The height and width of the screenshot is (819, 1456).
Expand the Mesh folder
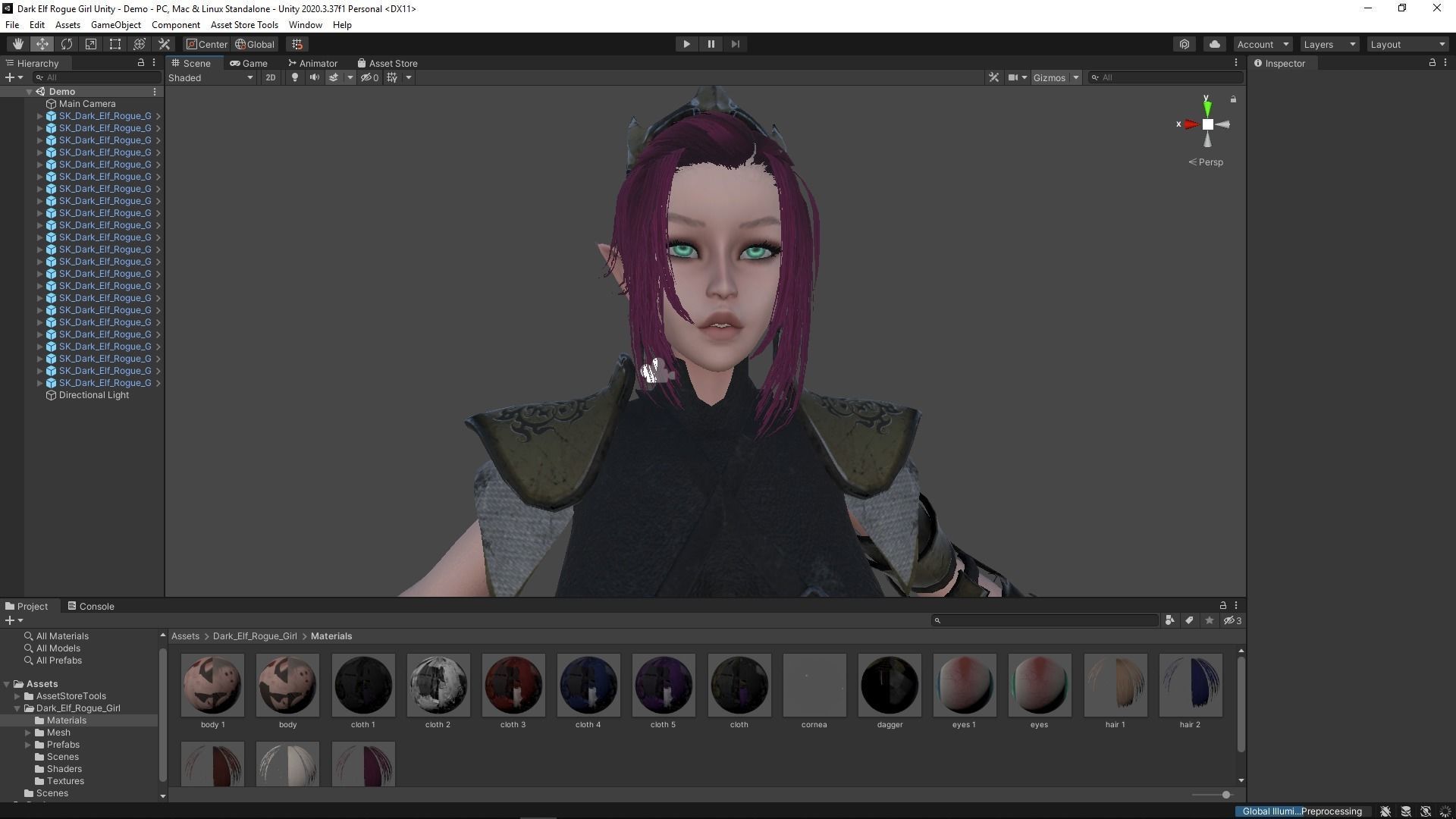[x=28, y=733]
